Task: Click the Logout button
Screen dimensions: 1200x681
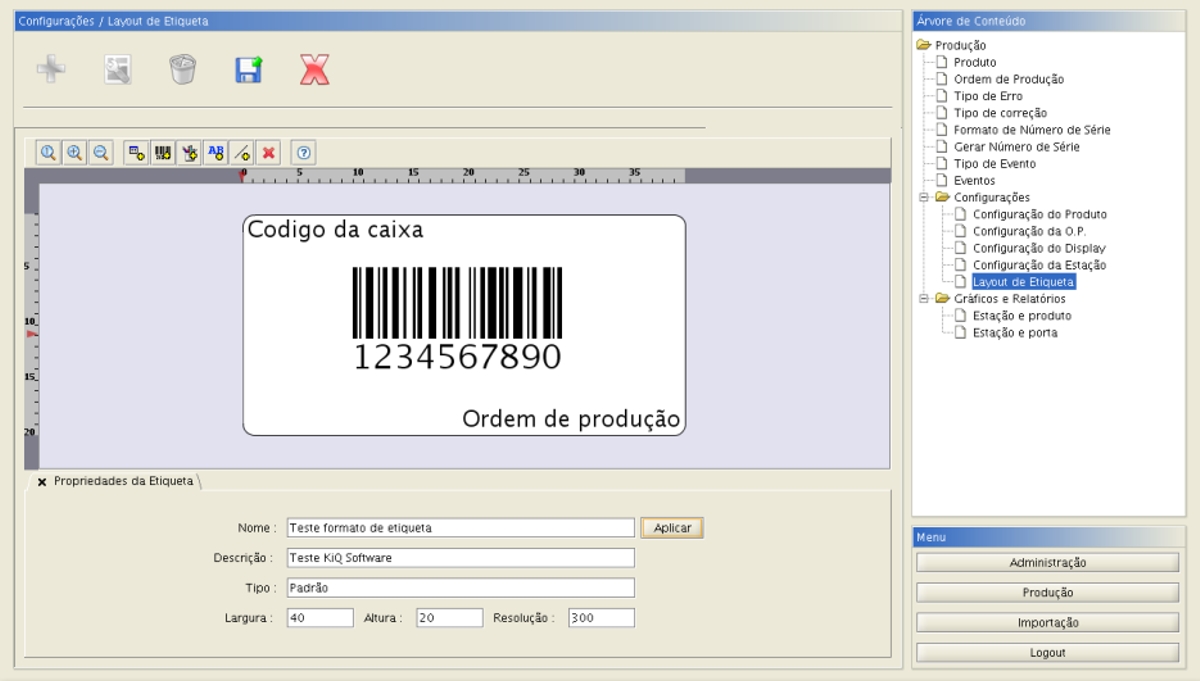Action: click(x=1047, y=653)
